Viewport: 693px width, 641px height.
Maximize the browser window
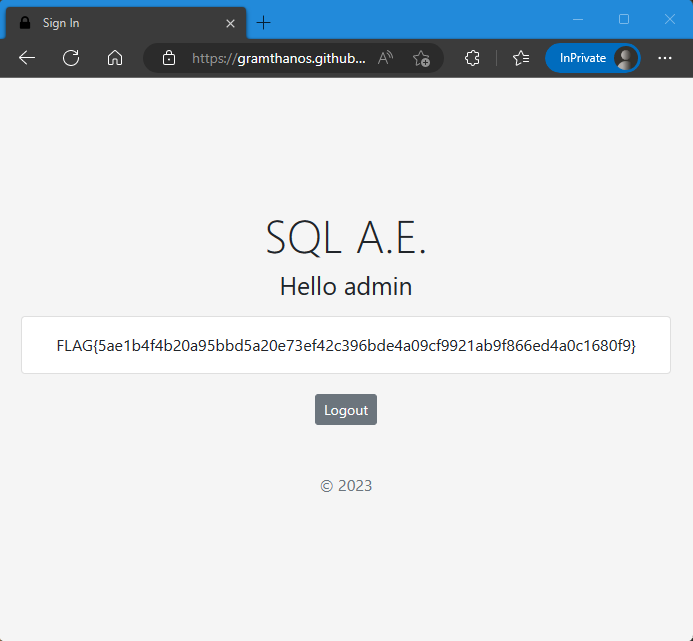click(x=624, y=19)
